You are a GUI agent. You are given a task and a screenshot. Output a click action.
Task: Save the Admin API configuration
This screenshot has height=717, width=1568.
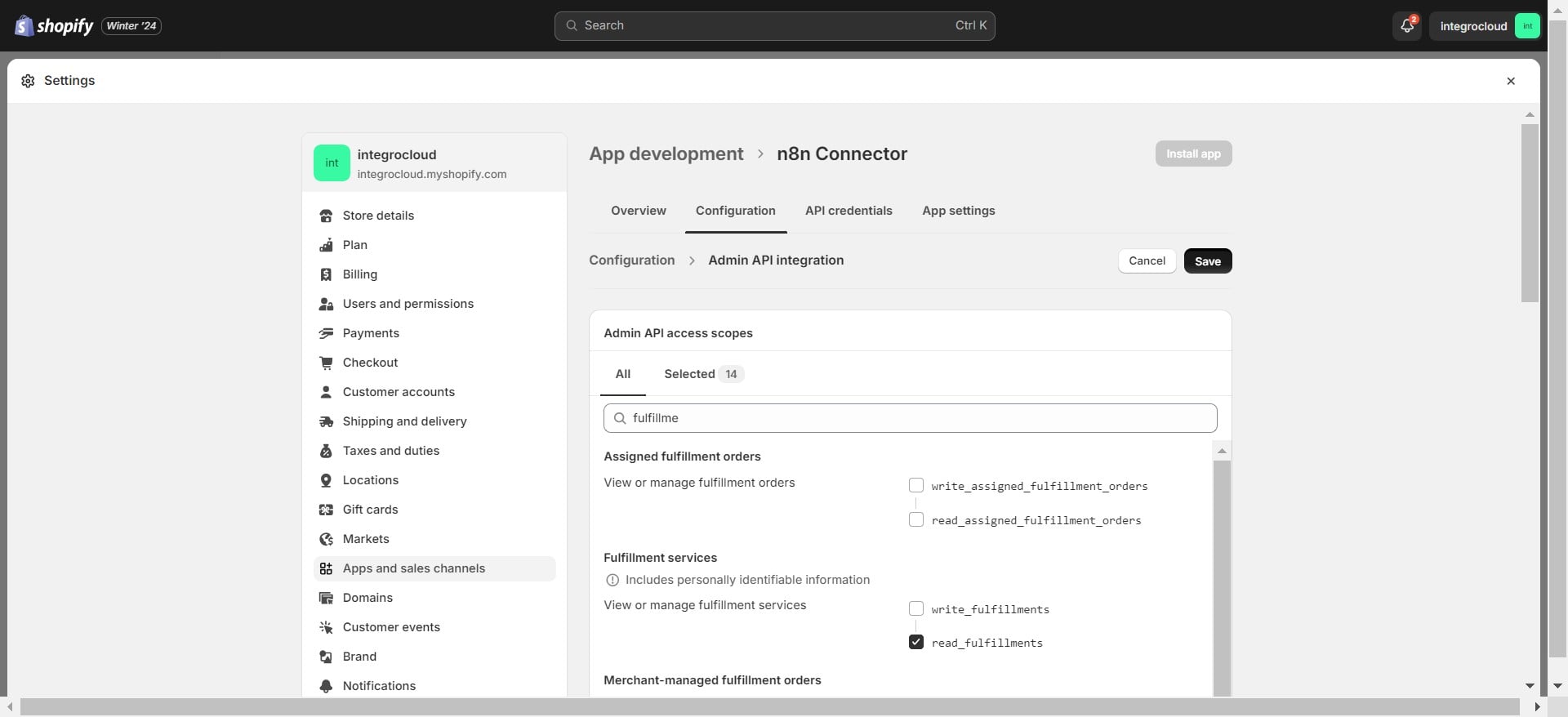point(1207,261)
